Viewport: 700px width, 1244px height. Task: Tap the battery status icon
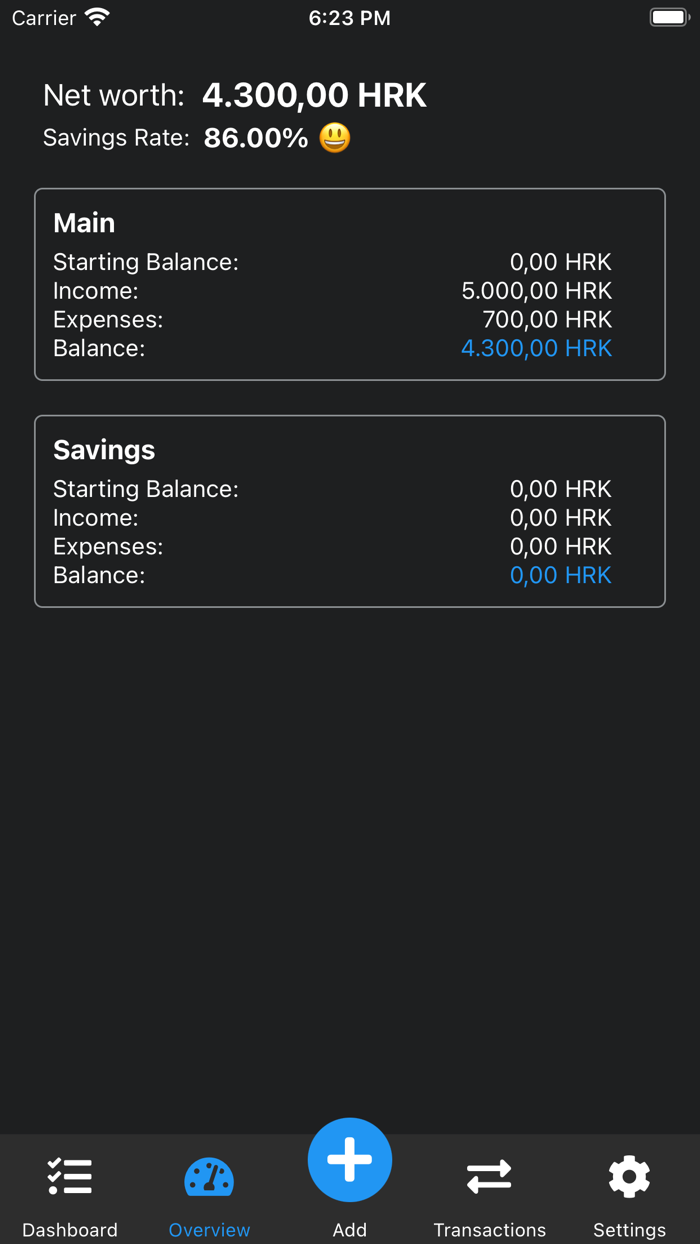click(x=670, y=17)
